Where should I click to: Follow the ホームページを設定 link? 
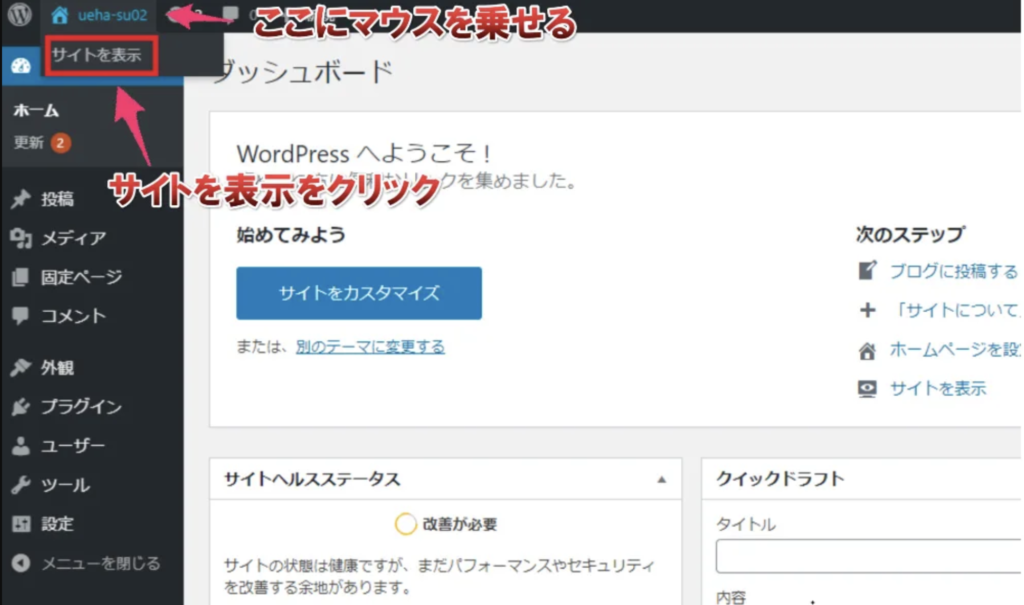pyautogui.click(x=955, y=350)
